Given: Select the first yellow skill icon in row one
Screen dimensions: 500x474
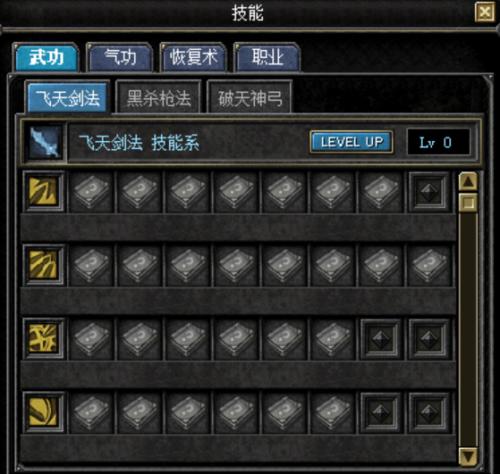Looking at the screenshot, I should tap(44, 191).
